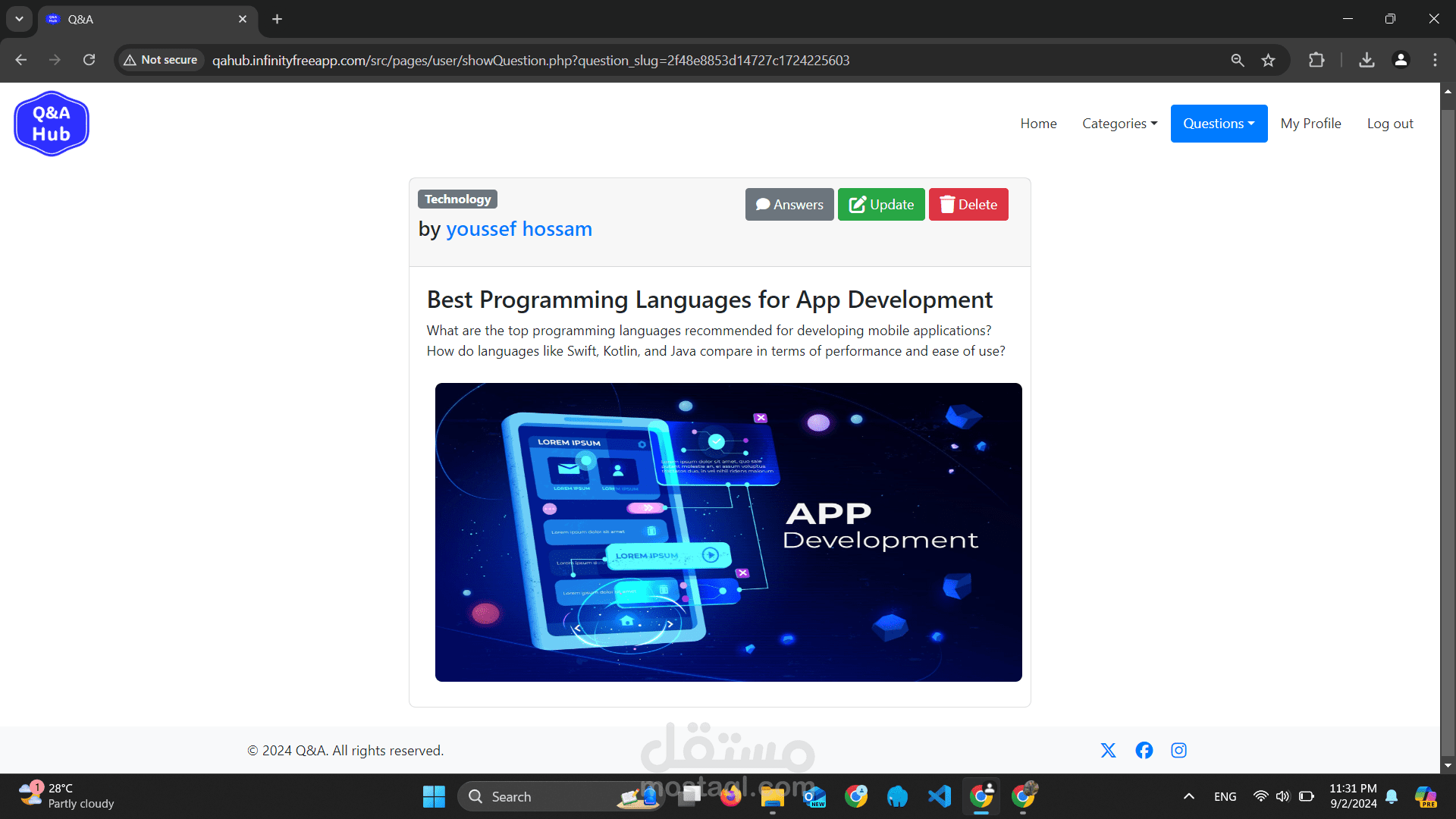The height and width of the screenshot is (819, 1456).
Task: Click the Delete question button
Action: pos(968,205)
